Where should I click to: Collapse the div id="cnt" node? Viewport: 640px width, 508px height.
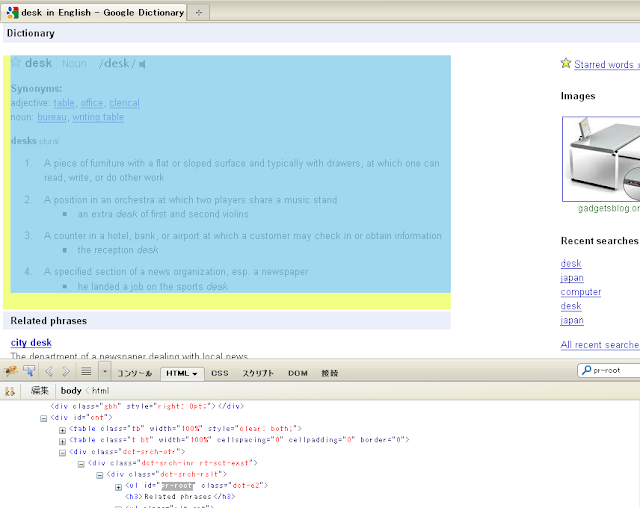(x=44, y=418)
